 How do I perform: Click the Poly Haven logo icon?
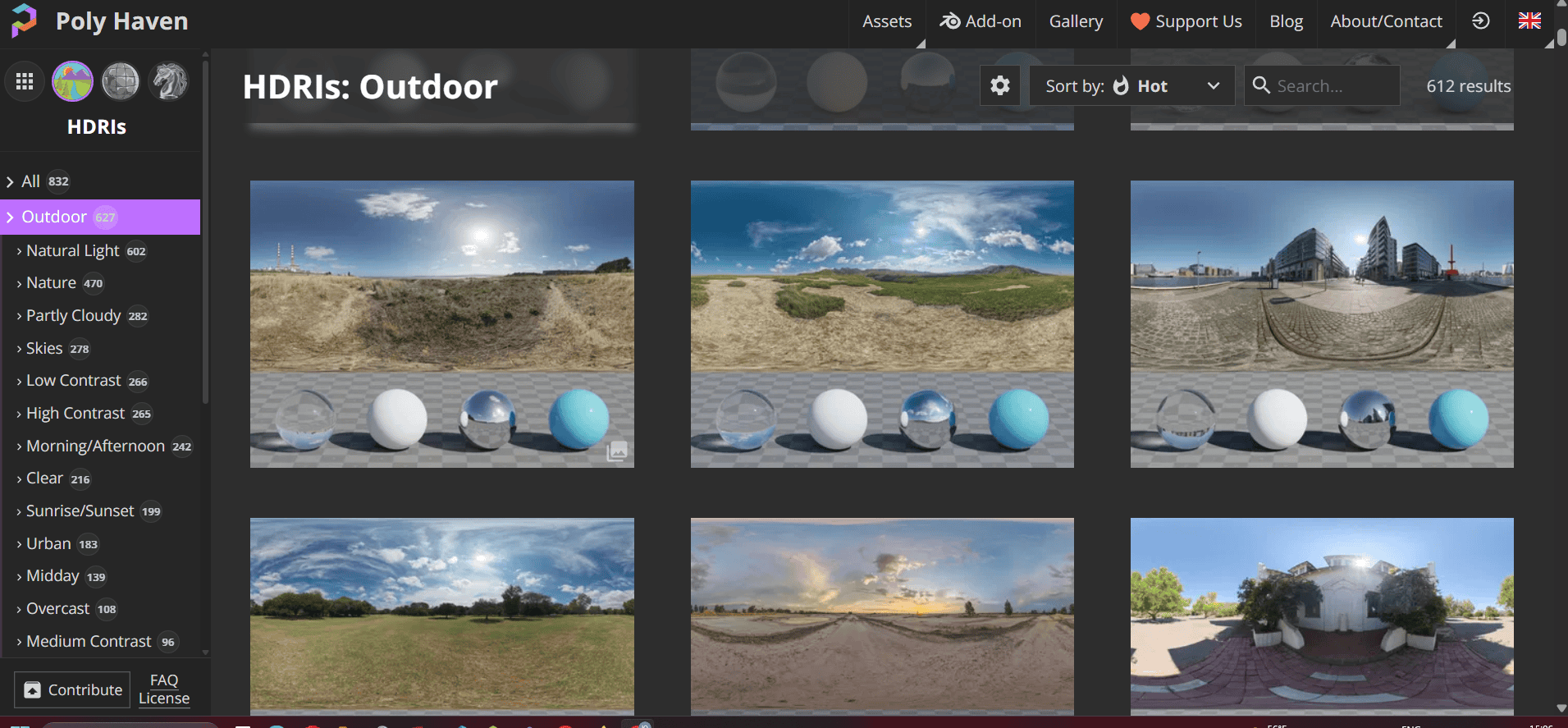tap(24, 21)
